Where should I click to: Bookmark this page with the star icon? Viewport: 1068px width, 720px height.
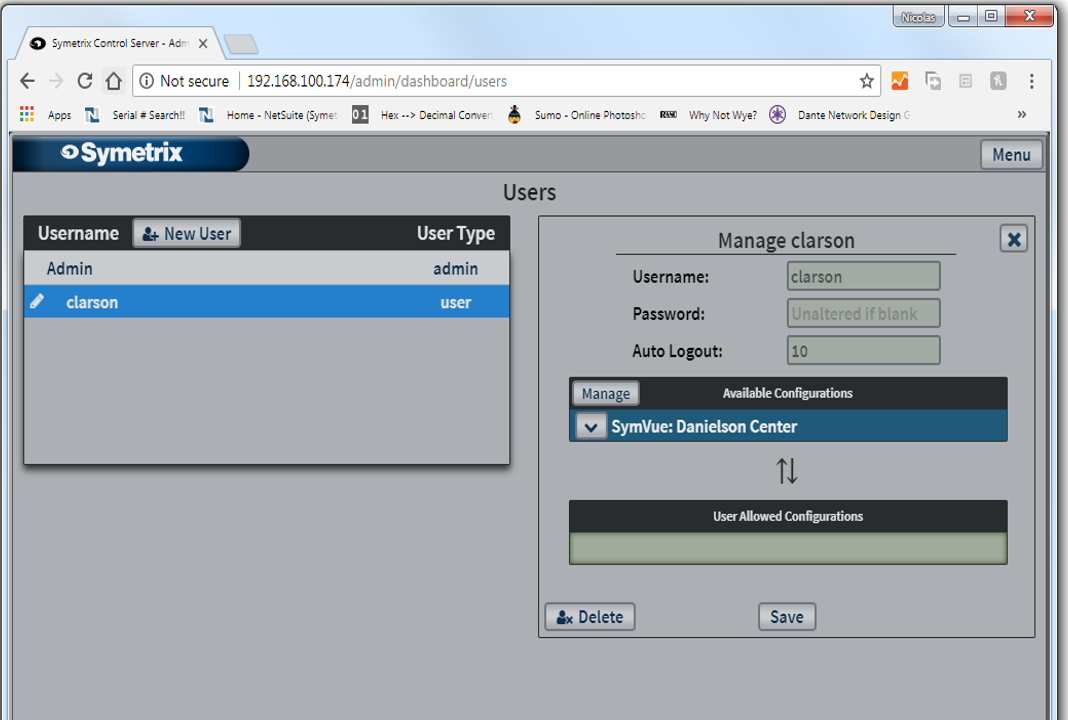[866, 81]
